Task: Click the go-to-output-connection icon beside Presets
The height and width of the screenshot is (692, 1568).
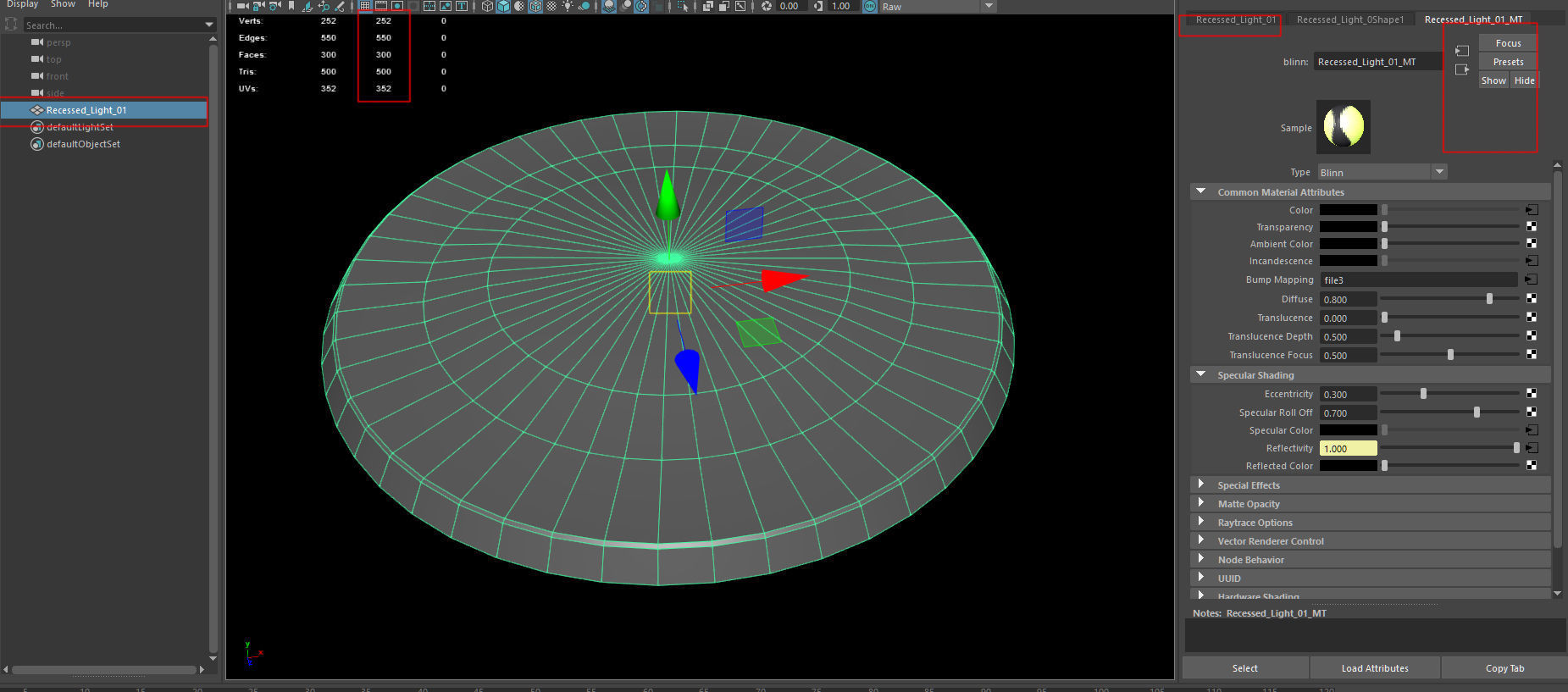Action: [x=1462, y=69]
